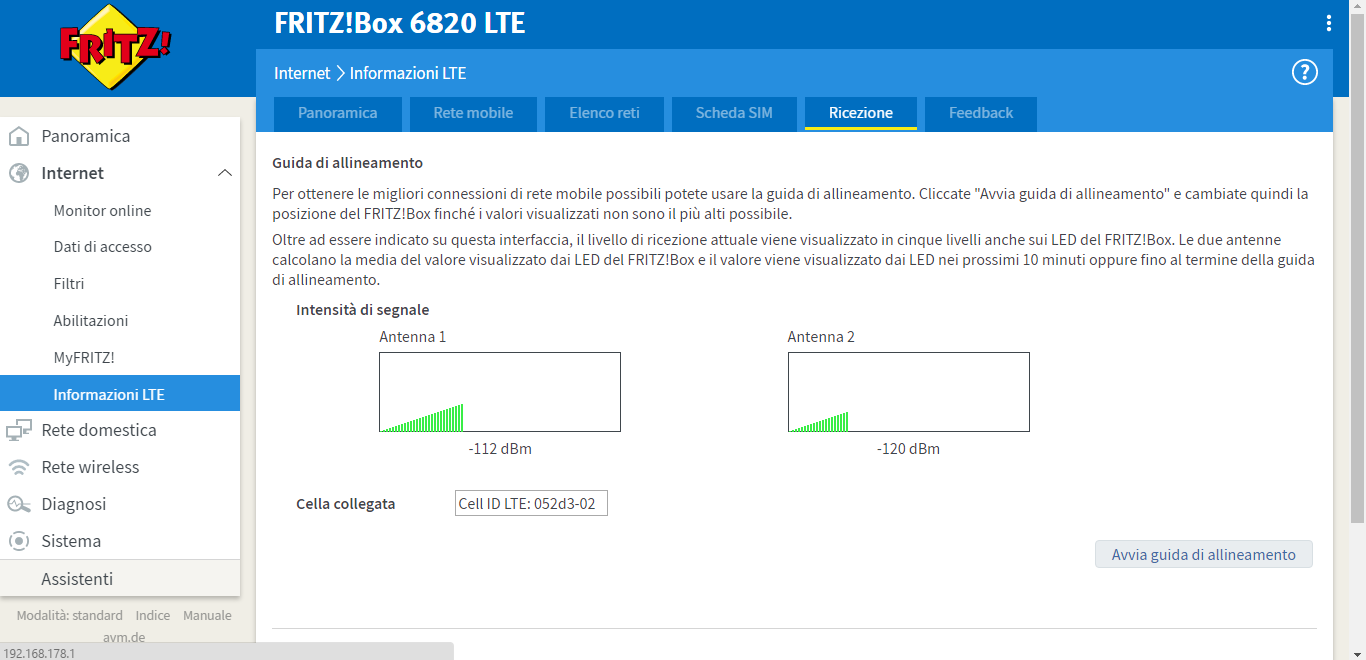This screenshot has height=660, width=1366.
Task: Click the FRITZ! logo
Action: point(115,47)
